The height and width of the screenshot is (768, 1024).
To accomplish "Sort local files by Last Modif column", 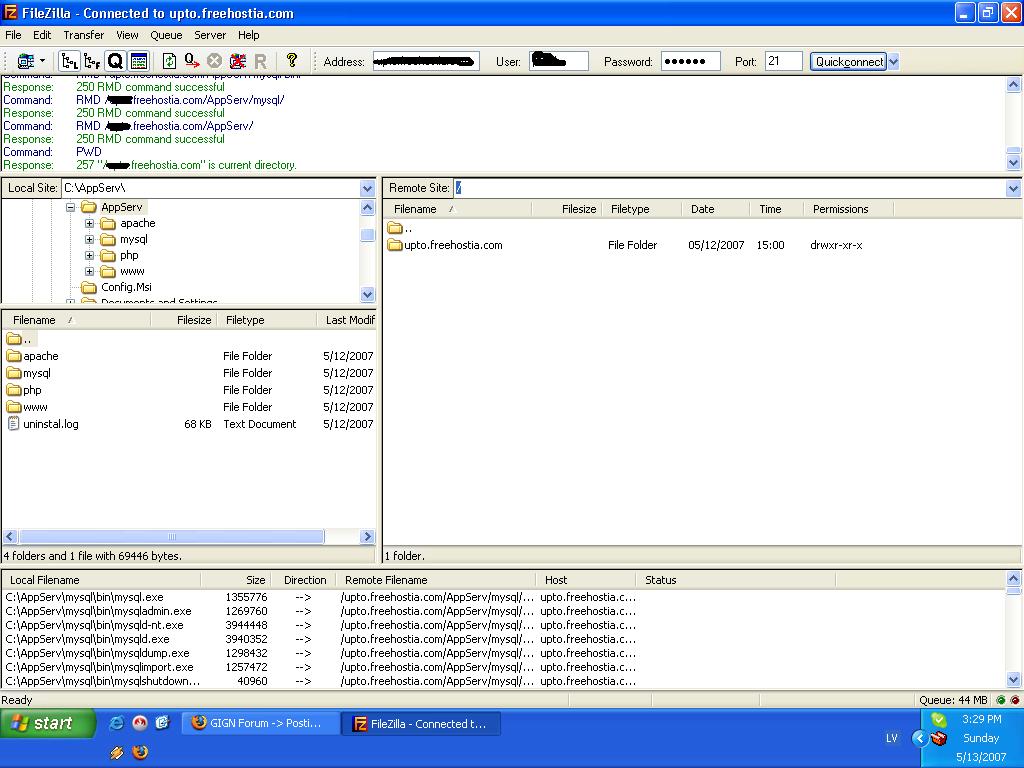I will point(346,320).
